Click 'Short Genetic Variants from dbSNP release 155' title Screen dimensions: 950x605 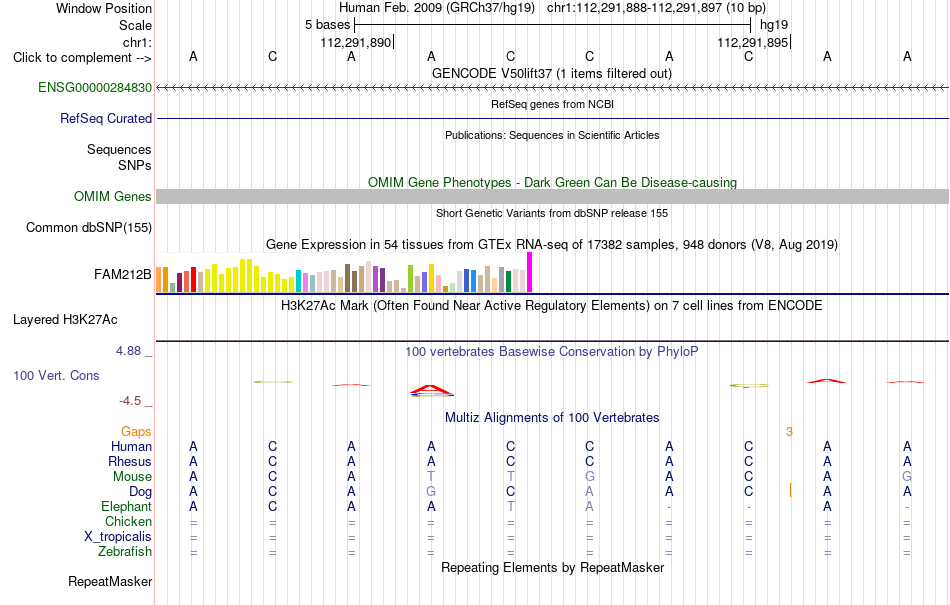pos(552,213)
